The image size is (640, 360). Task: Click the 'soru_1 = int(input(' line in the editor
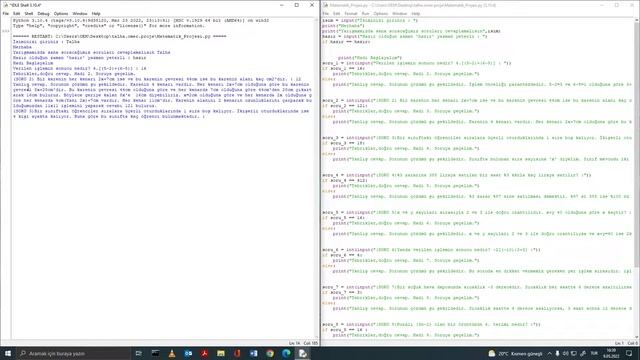coord(416,63)
